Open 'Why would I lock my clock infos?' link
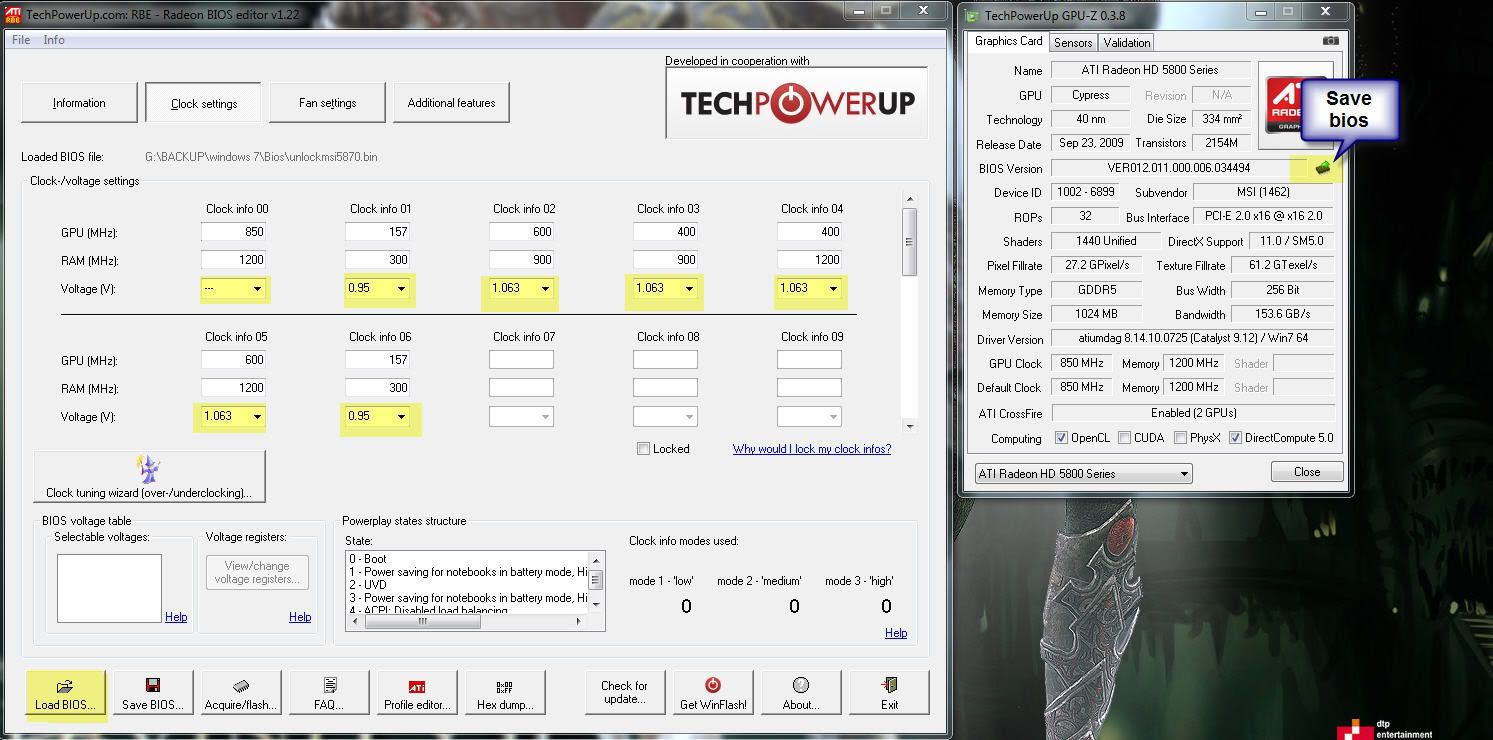Viewport: 1493px width, 740px height. point(811,449)
